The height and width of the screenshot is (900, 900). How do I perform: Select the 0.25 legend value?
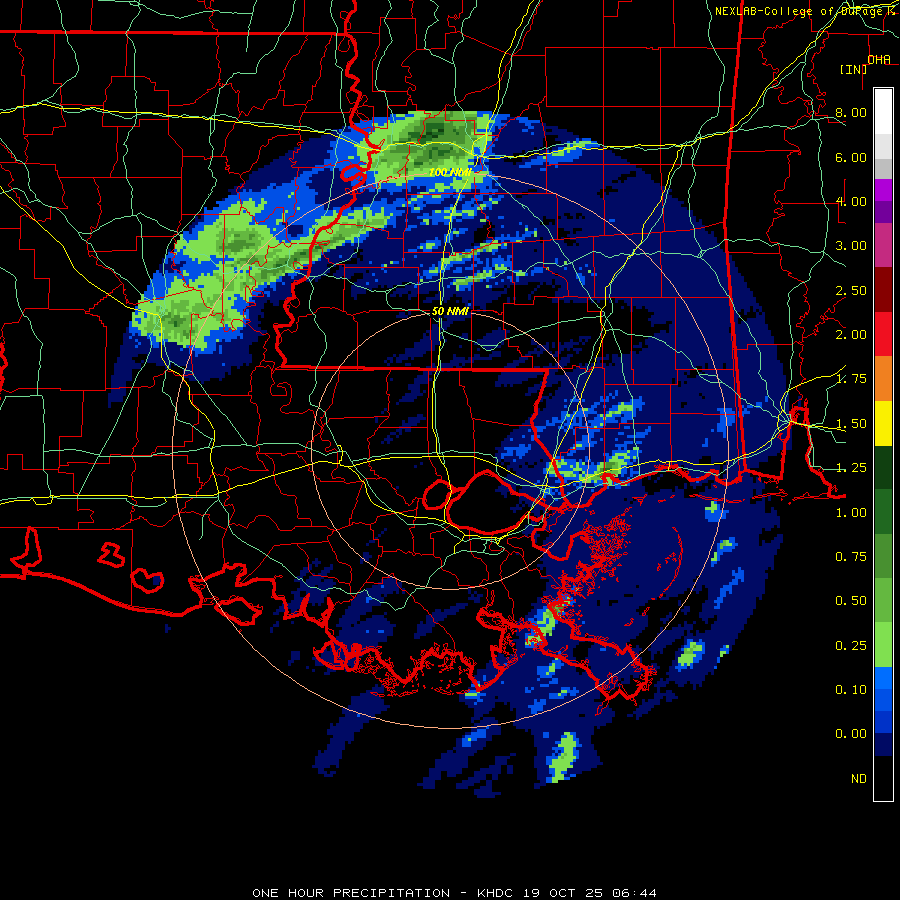(851, 646)
